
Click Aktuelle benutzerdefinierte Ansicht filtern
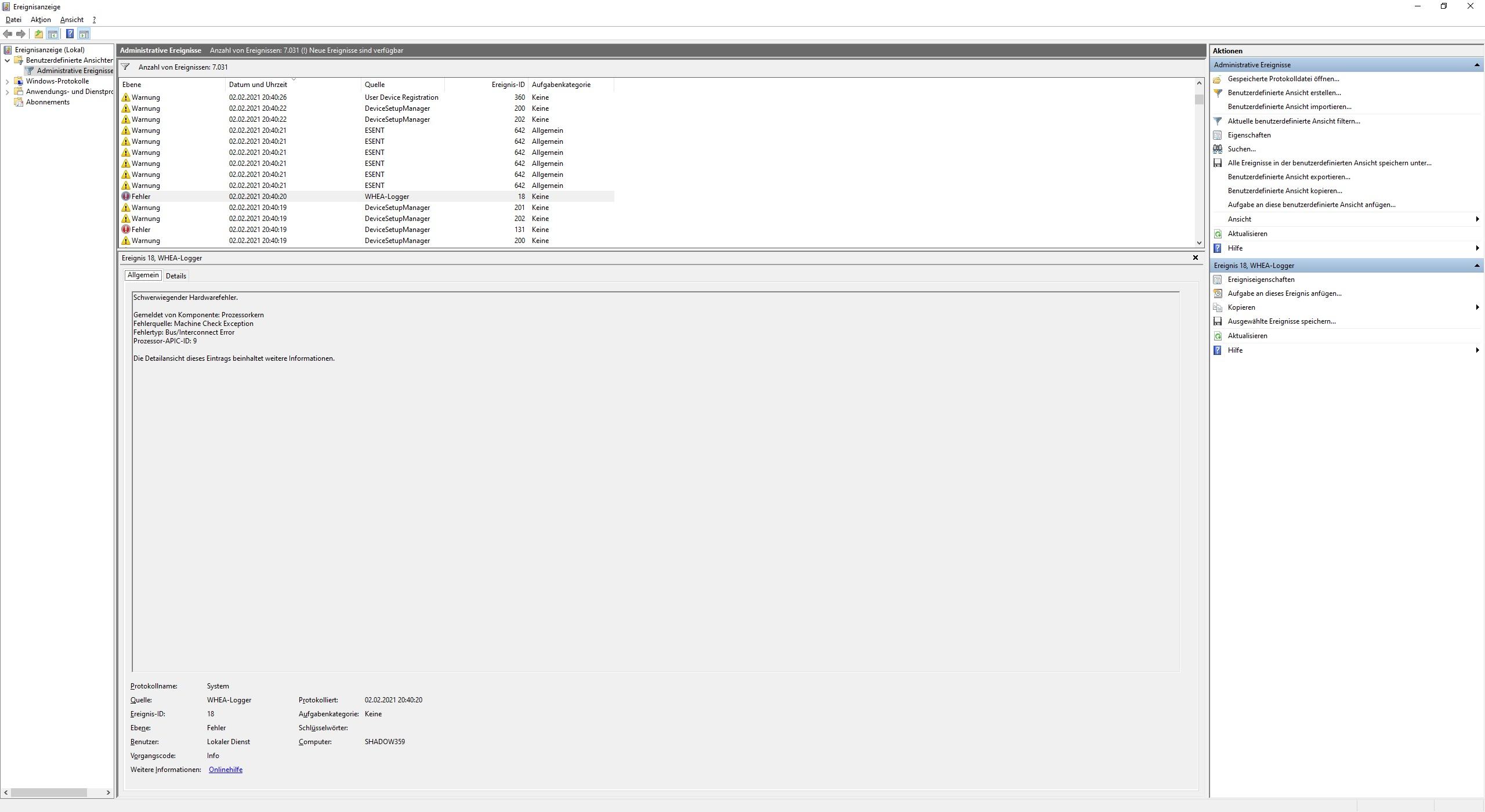pos(1293,121)
